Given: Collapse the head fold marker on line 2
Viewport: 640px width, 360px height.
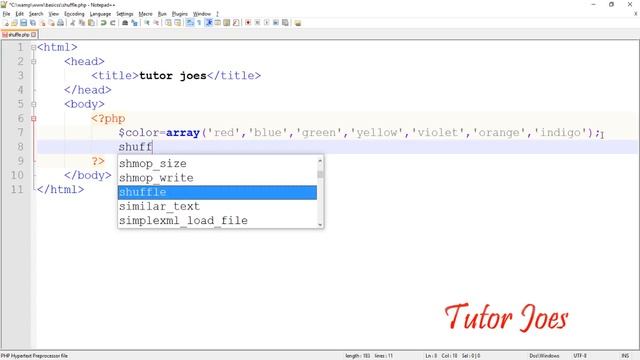Looking at the screenshot, I should (x=33, y=62).
